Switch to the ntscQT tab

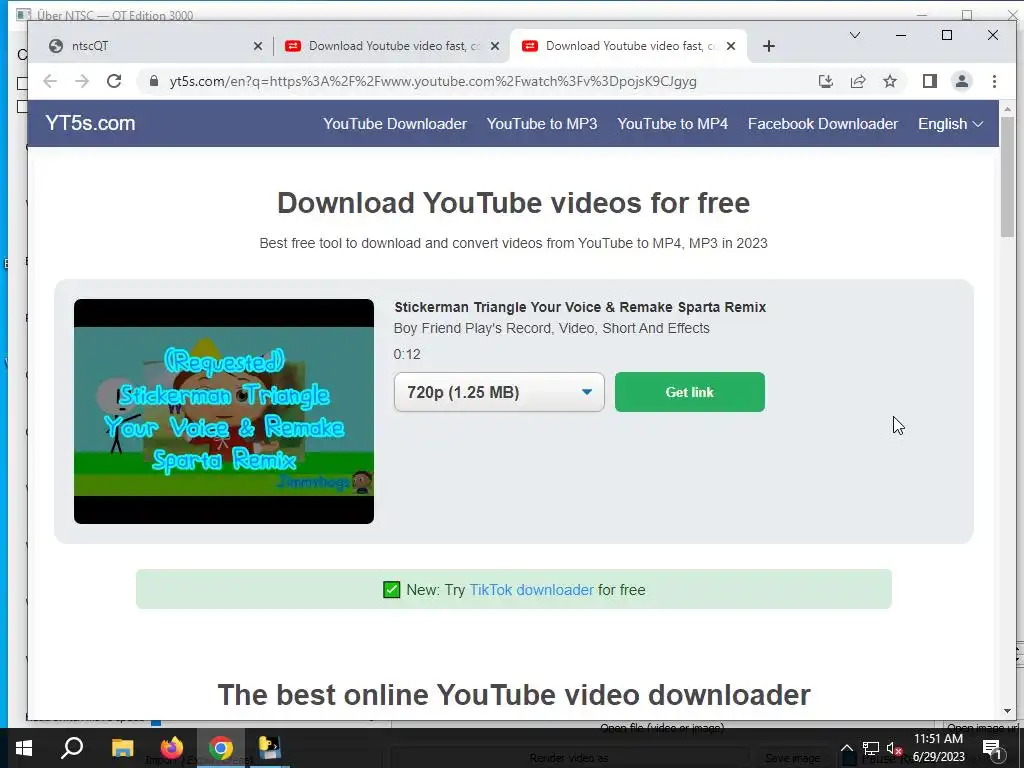[x=150, y=46]
